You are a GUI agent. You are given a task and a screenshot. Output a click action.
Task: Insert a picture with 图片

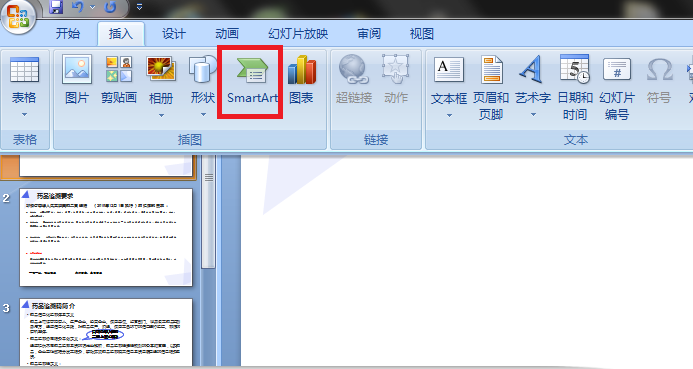pyautogui.click(x=77, y=80)
